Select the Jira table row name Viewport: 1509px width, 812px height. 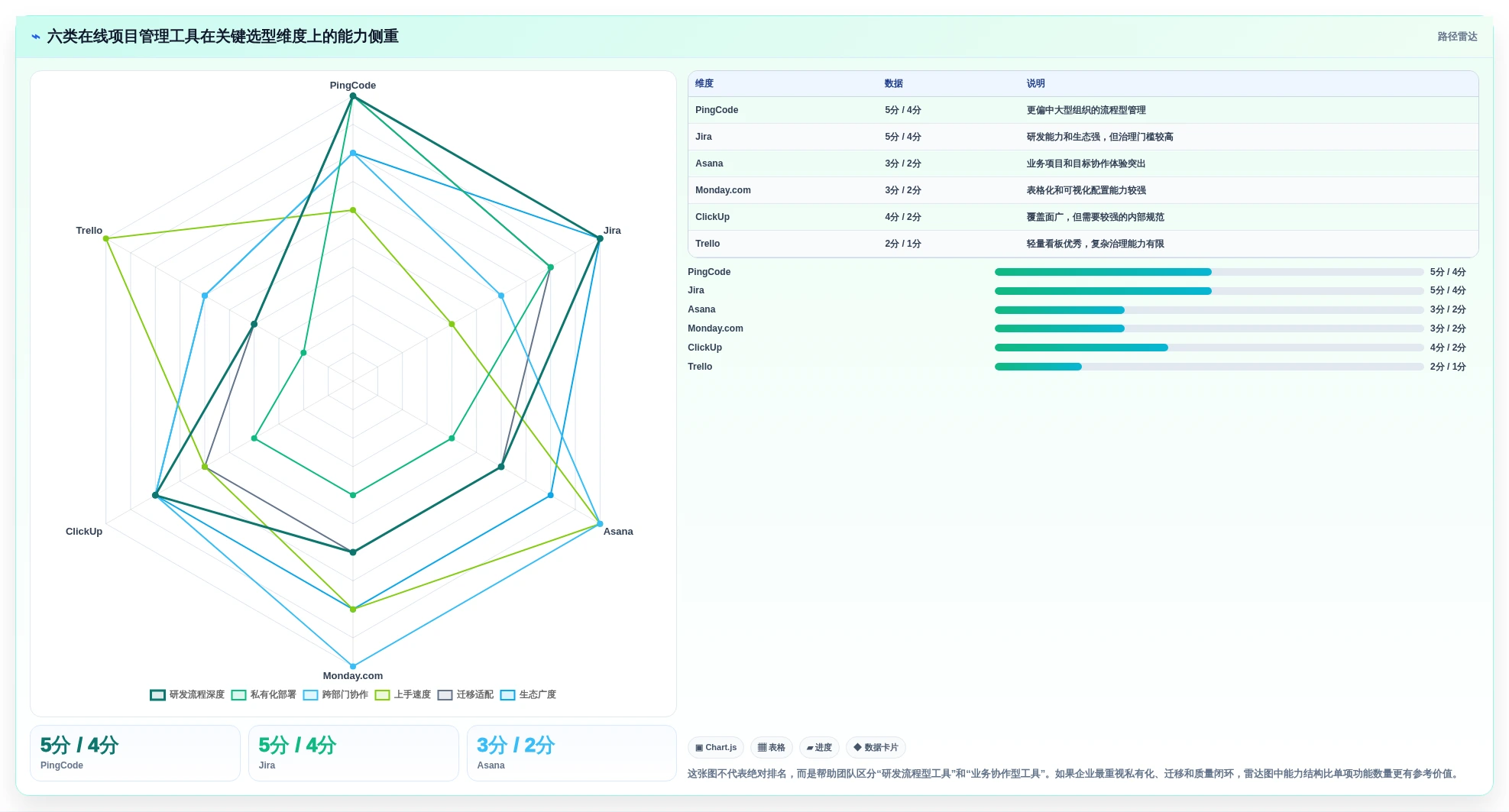coord(704,137)
